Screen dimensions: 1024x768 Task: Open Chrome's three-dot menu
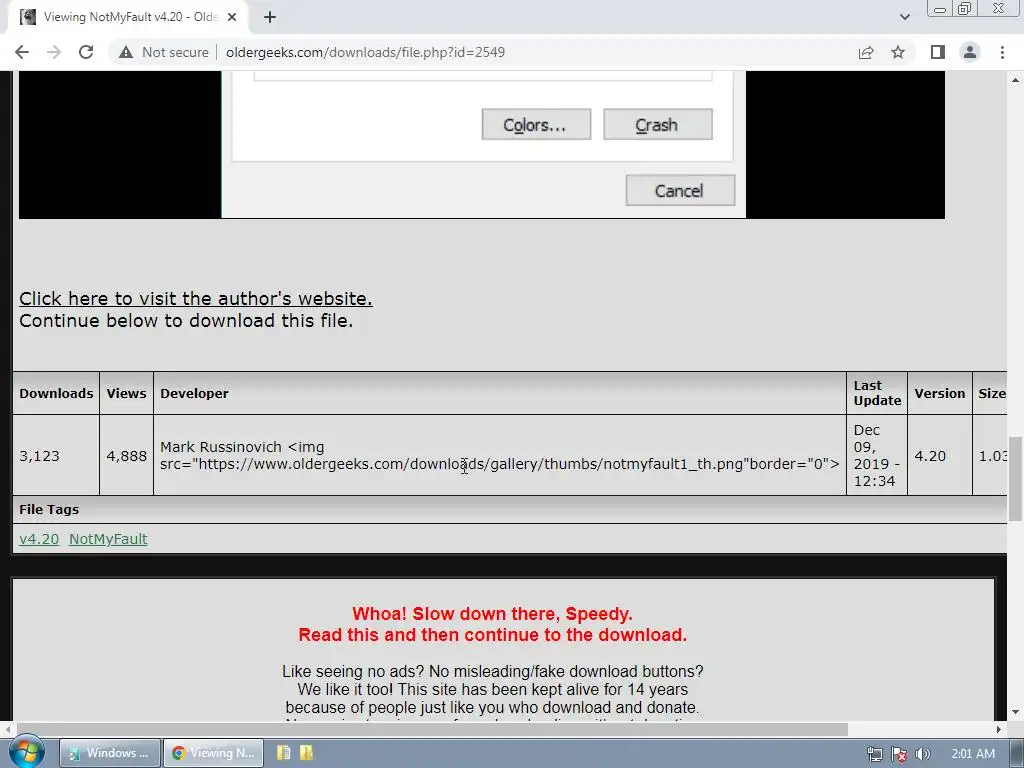pos(1002,52)
